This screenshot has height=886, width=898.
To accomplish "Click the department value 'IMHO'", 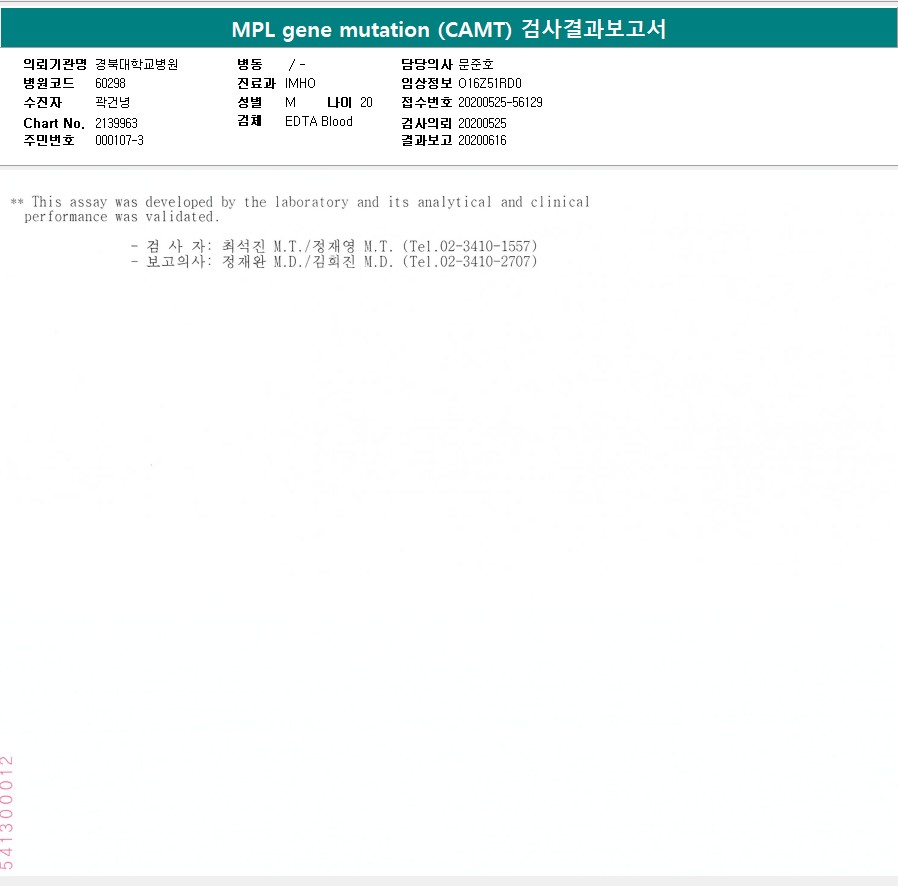I will tap(300, 83).
